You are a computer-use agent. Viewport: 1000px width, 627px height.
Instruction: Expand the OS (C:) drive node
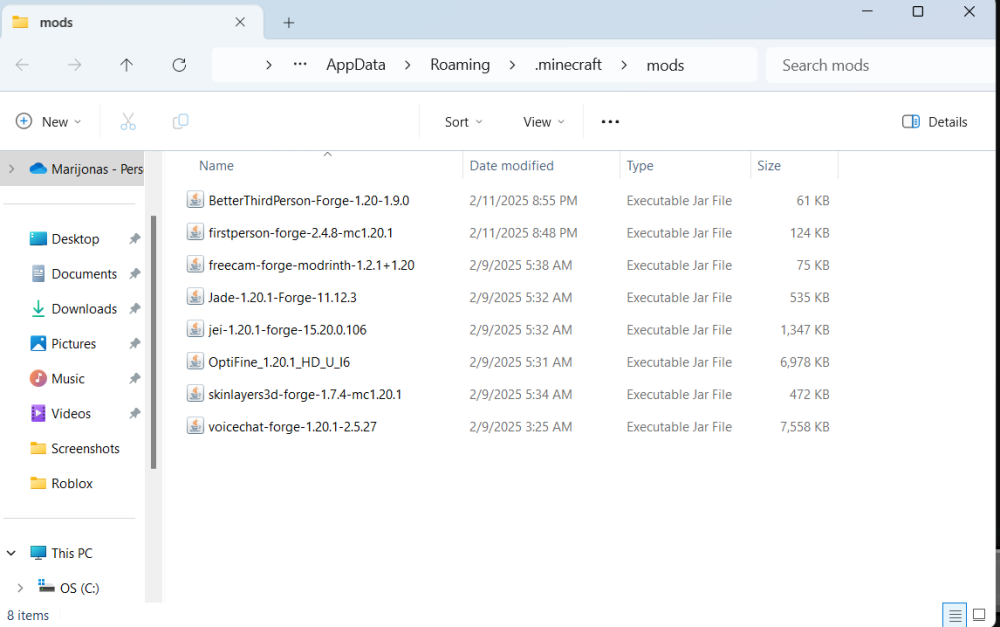(x=20, y=588)
